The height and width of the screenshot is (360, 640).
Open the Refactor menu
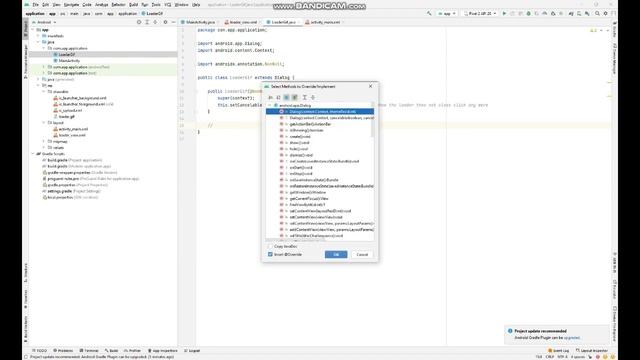tap(118, 5)
